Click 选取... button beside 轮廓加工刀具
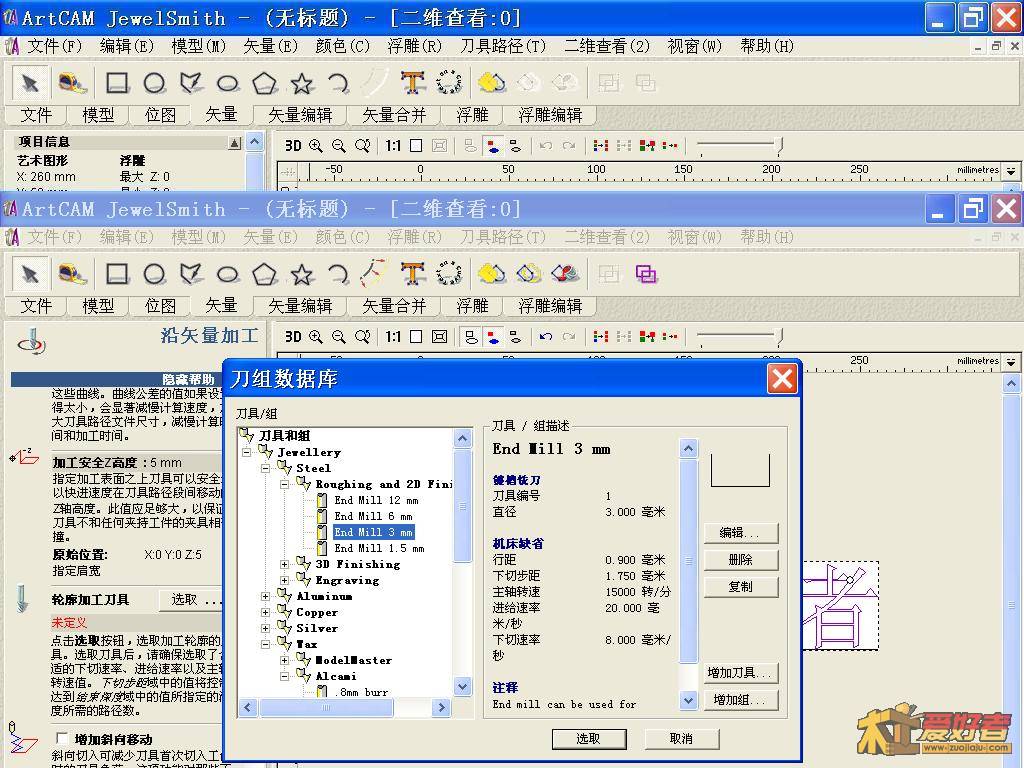The height and width of the screenshot is (768, 1024). (x=193, y=600)
